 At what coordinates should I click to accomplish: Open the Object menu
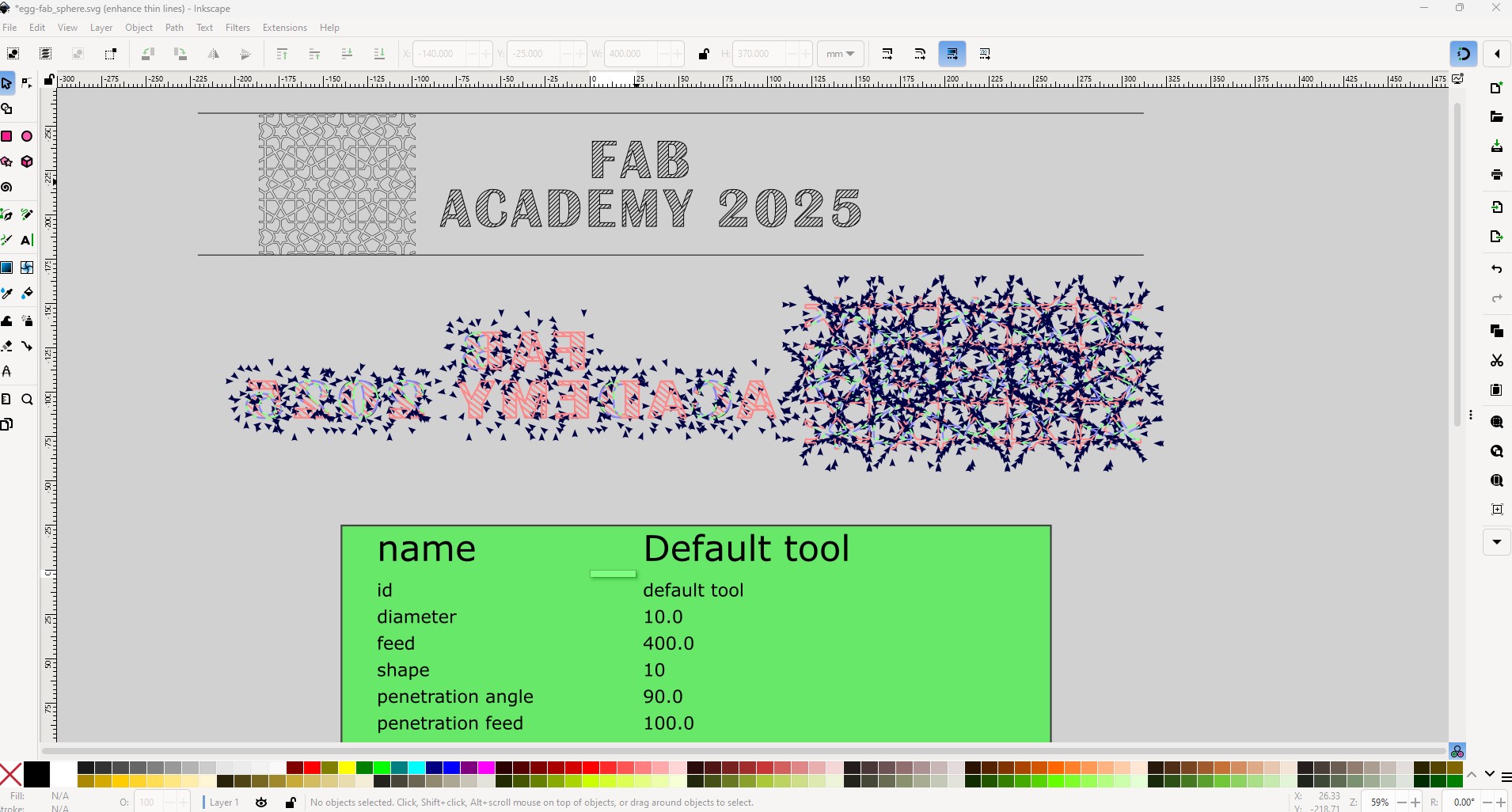click(139, 28)
